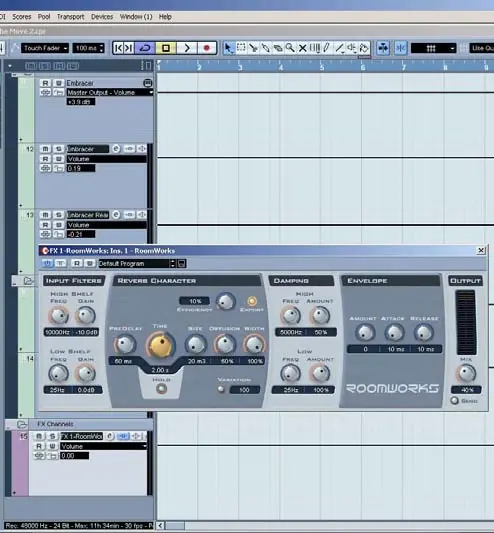Click the 10% Efficiency value field
Viewport: 494px width, 533px height.
coord(195,301)
